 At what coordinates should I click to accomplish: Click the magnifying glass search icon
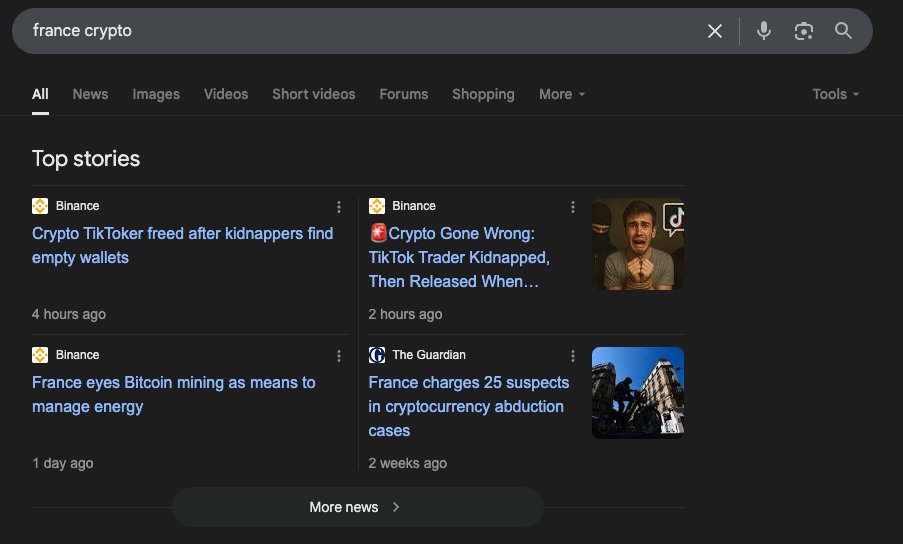click(x=843, y=31)
